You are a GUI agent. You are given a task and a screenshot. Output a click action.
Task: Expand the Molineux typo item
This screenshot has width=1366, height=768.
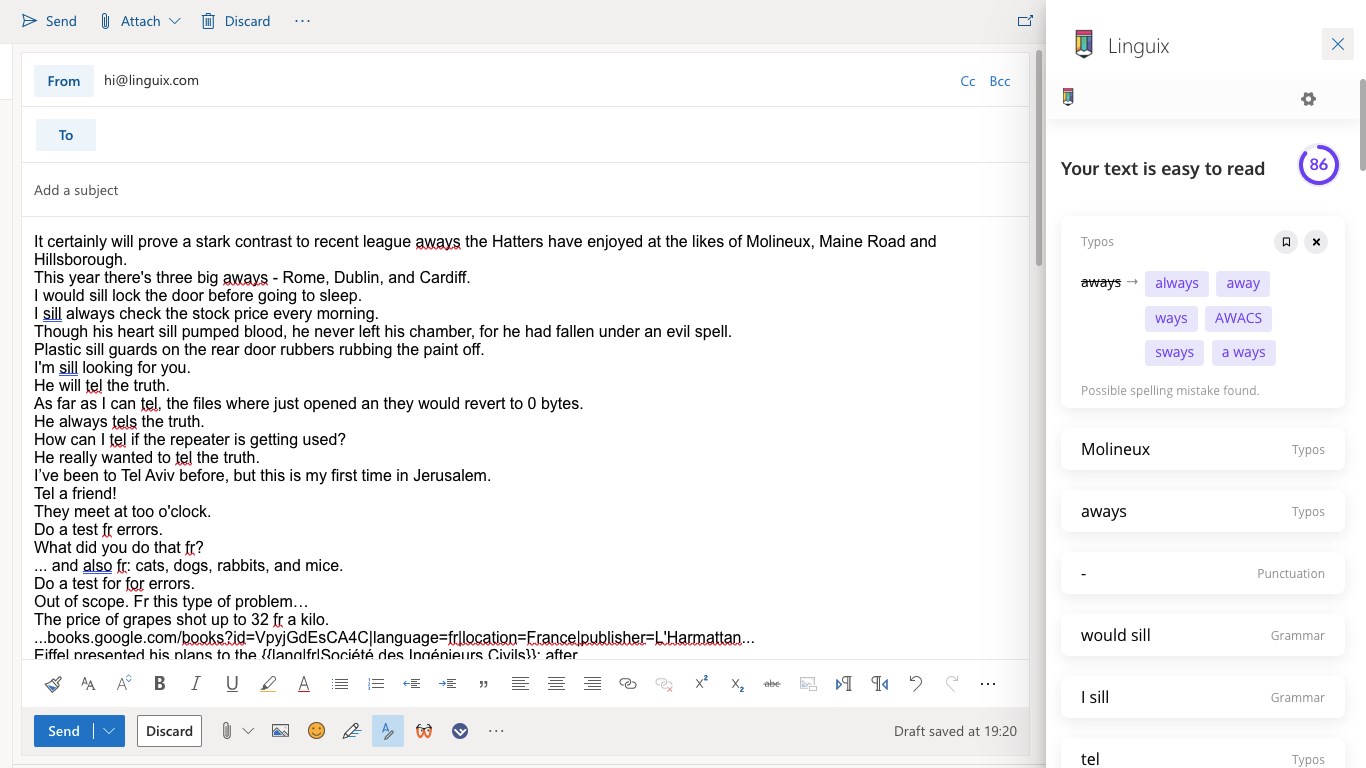tap(1203, 449)
